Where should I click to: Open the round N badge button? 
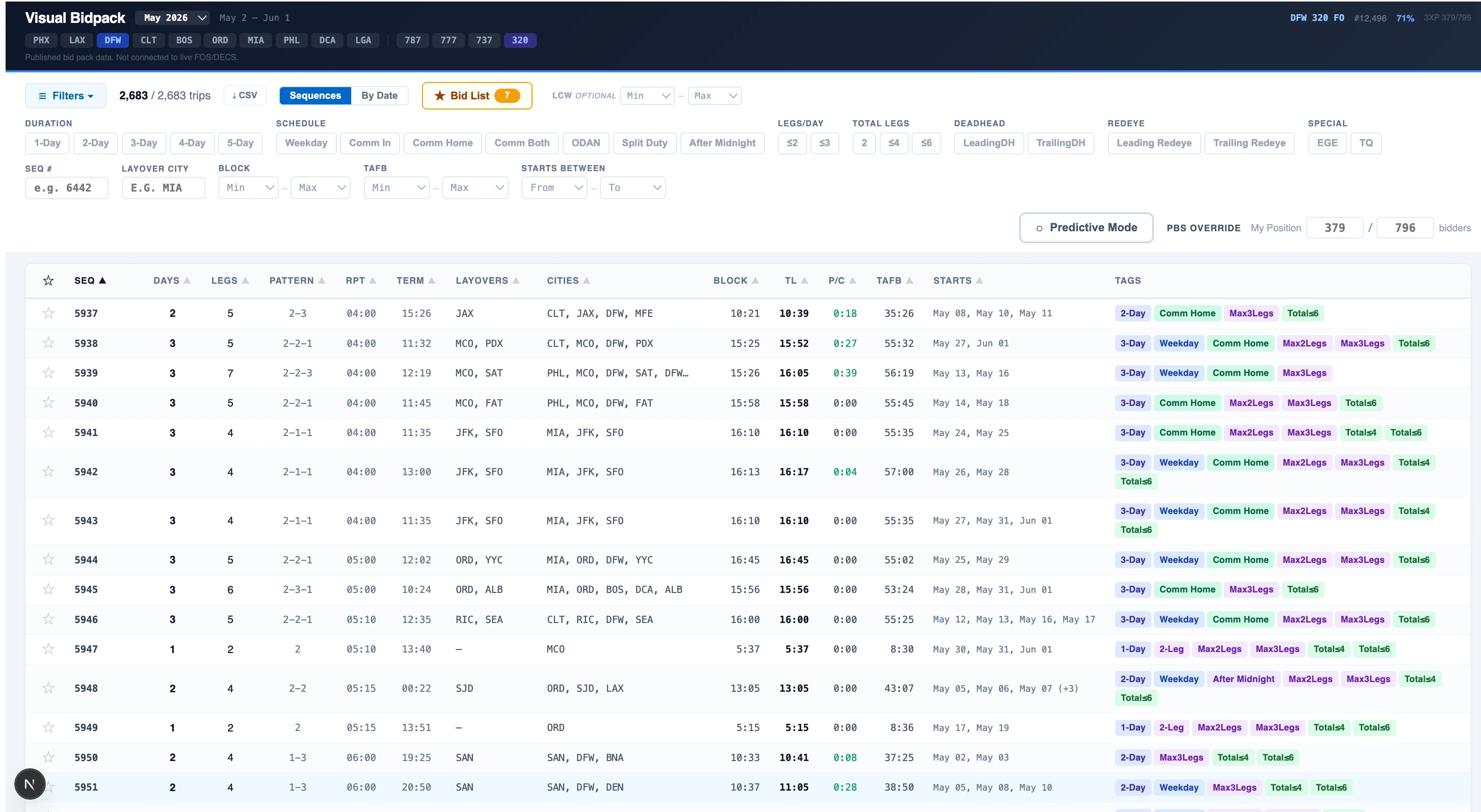(x=30, y=784)
